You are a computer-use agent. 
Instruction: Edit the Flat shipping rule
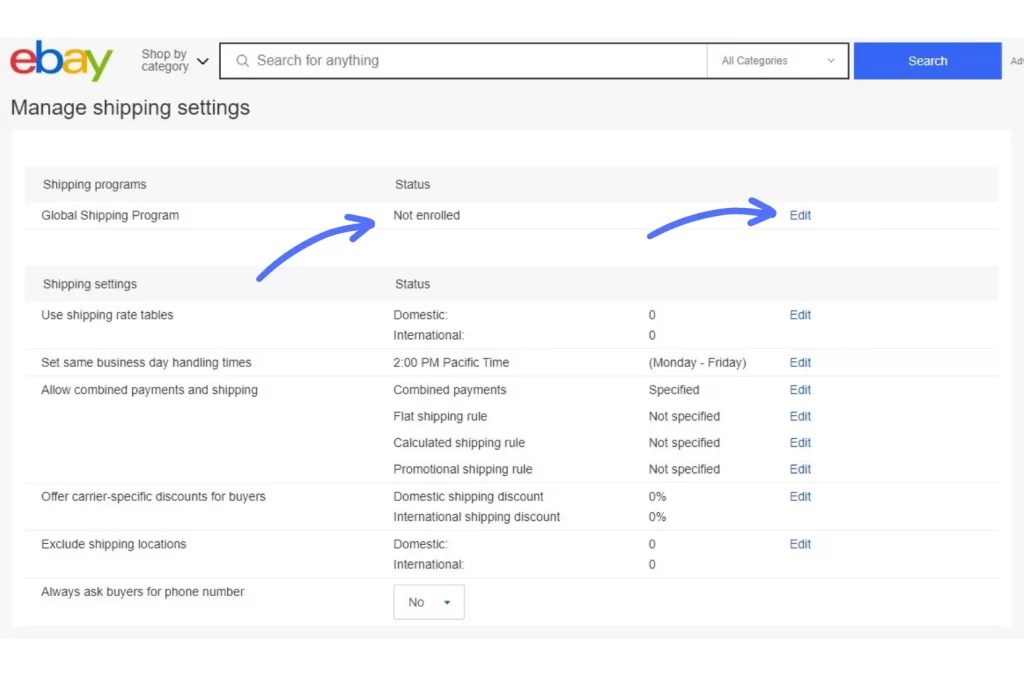pyautogui.click(x=799, y=416)
